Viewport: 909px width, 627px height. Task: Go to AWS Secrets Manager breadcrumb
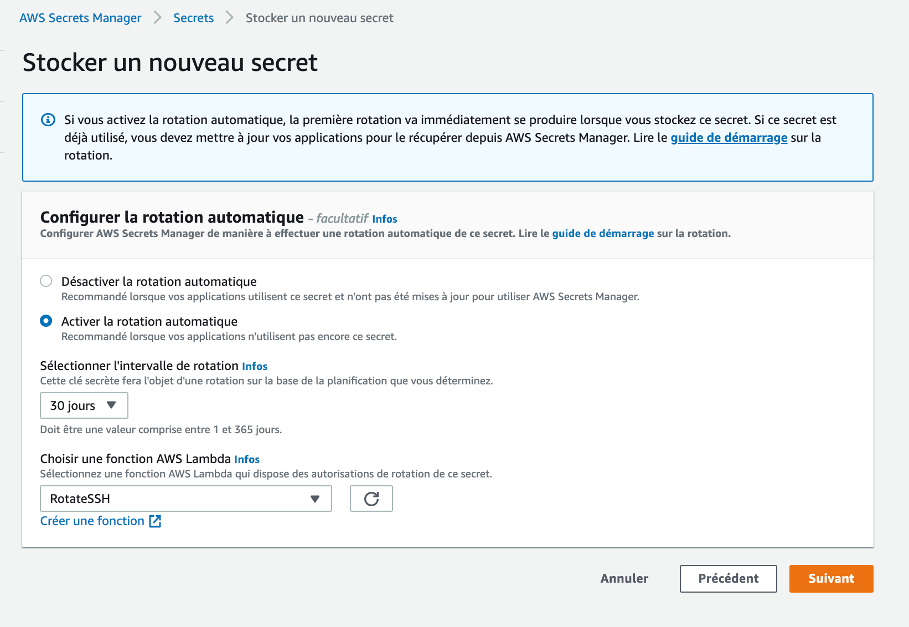pyautogui.click(x=80, y=18)
